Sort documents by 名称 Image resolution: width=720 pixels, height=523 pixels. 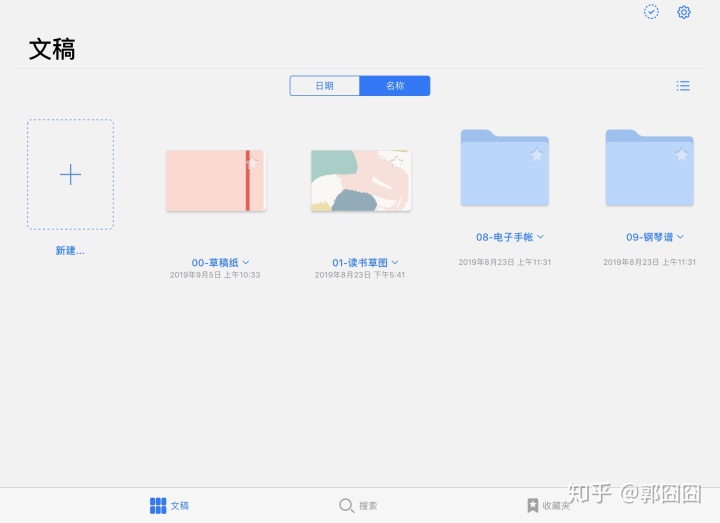click(395, 86)
